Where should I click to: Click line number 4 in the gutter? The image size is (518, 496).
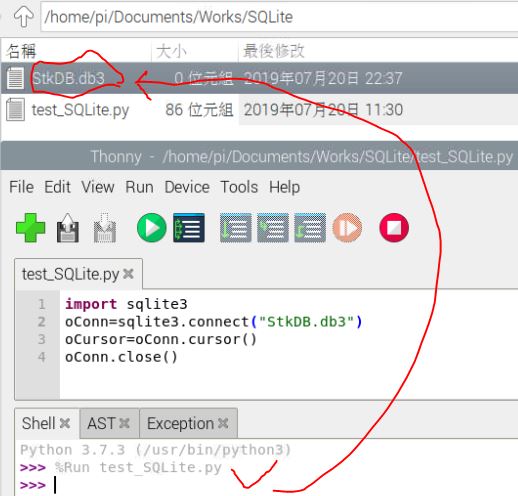(41, 357)
